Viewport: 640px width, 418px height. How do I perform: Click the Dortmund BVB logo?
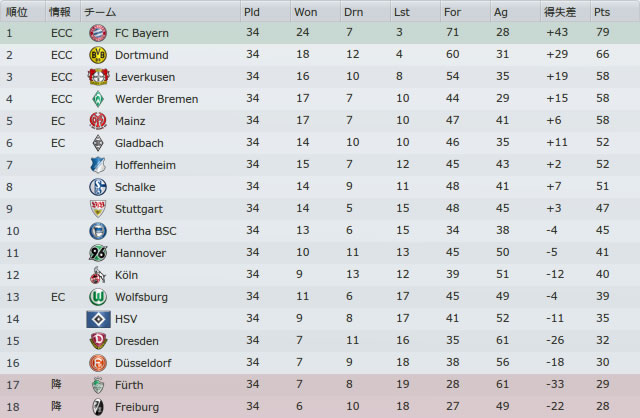pyautogui.click(x=98, y=55)
